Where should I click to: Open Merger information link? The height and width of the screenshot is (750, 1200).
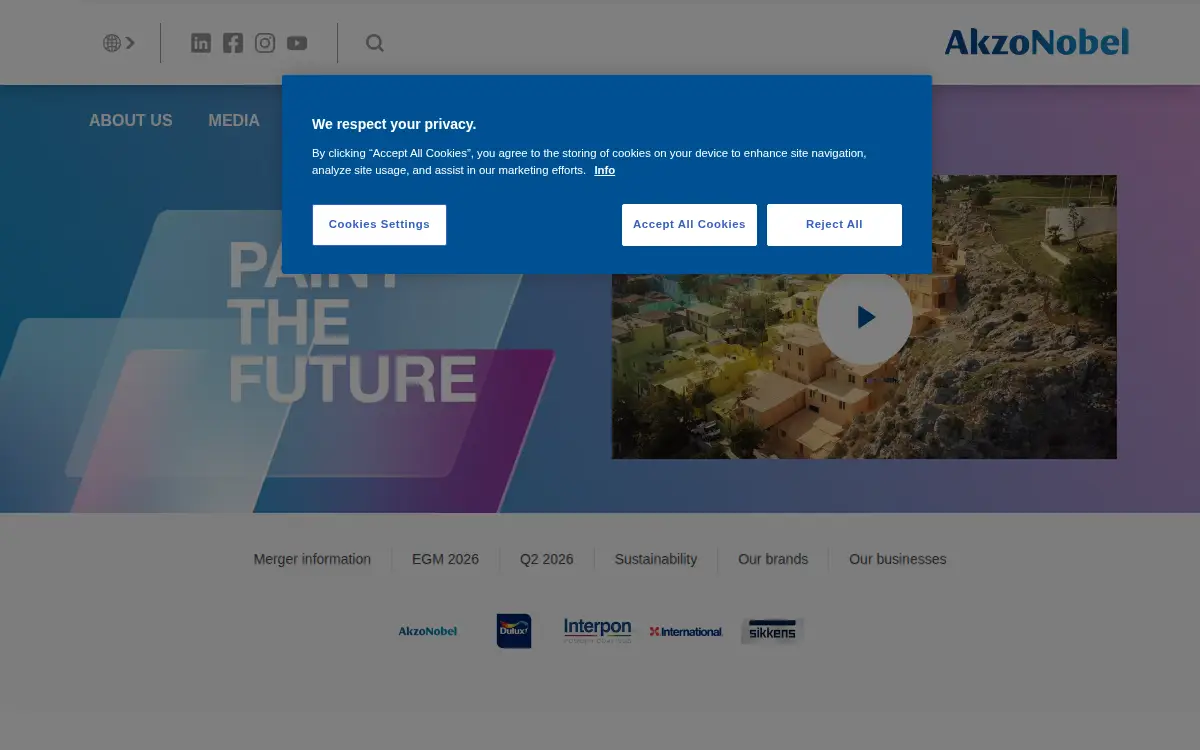point(312,559)
